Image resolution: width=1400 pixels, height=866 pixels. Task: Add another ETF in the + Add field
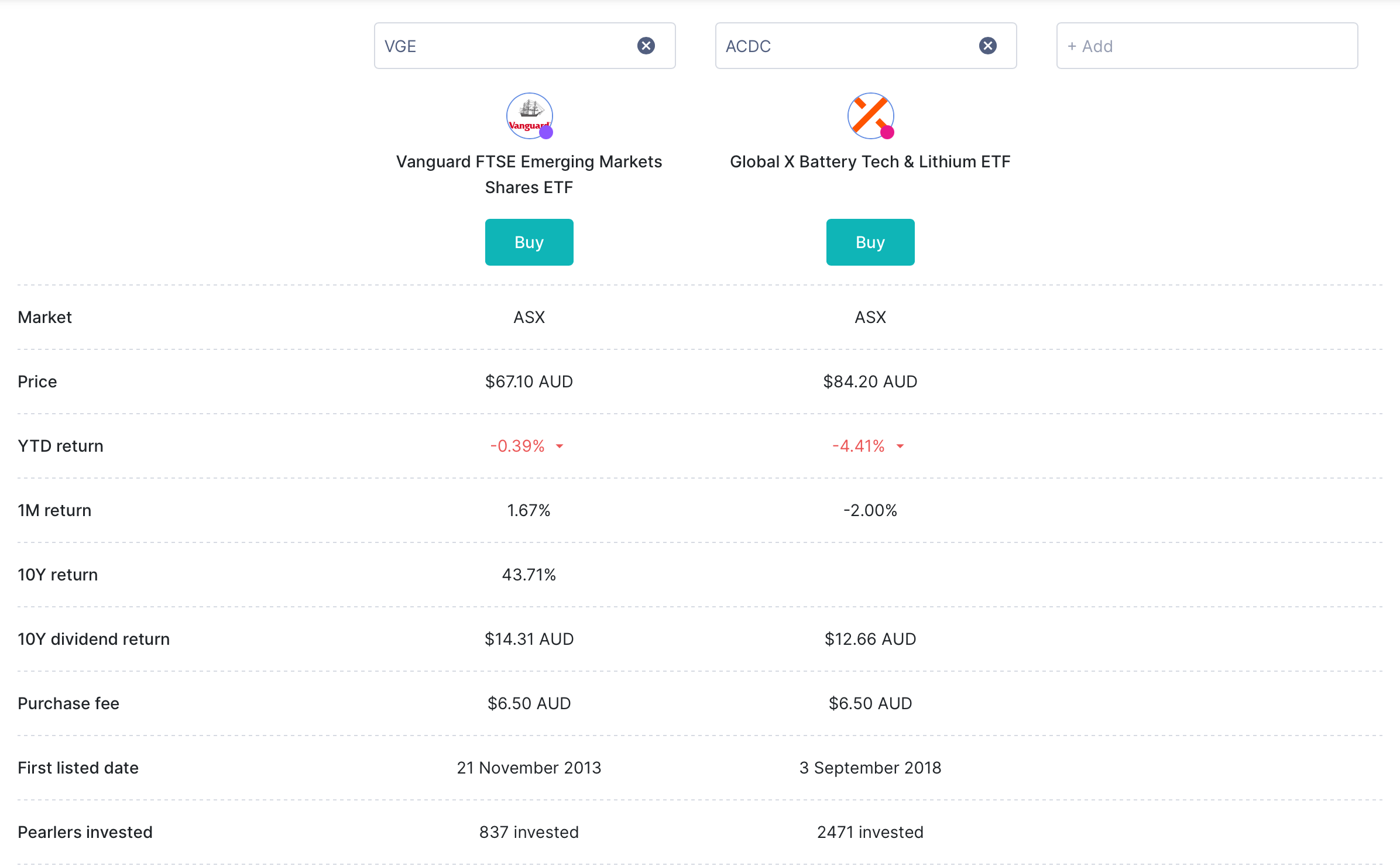pyautogui.click(x=1207, y=46)
